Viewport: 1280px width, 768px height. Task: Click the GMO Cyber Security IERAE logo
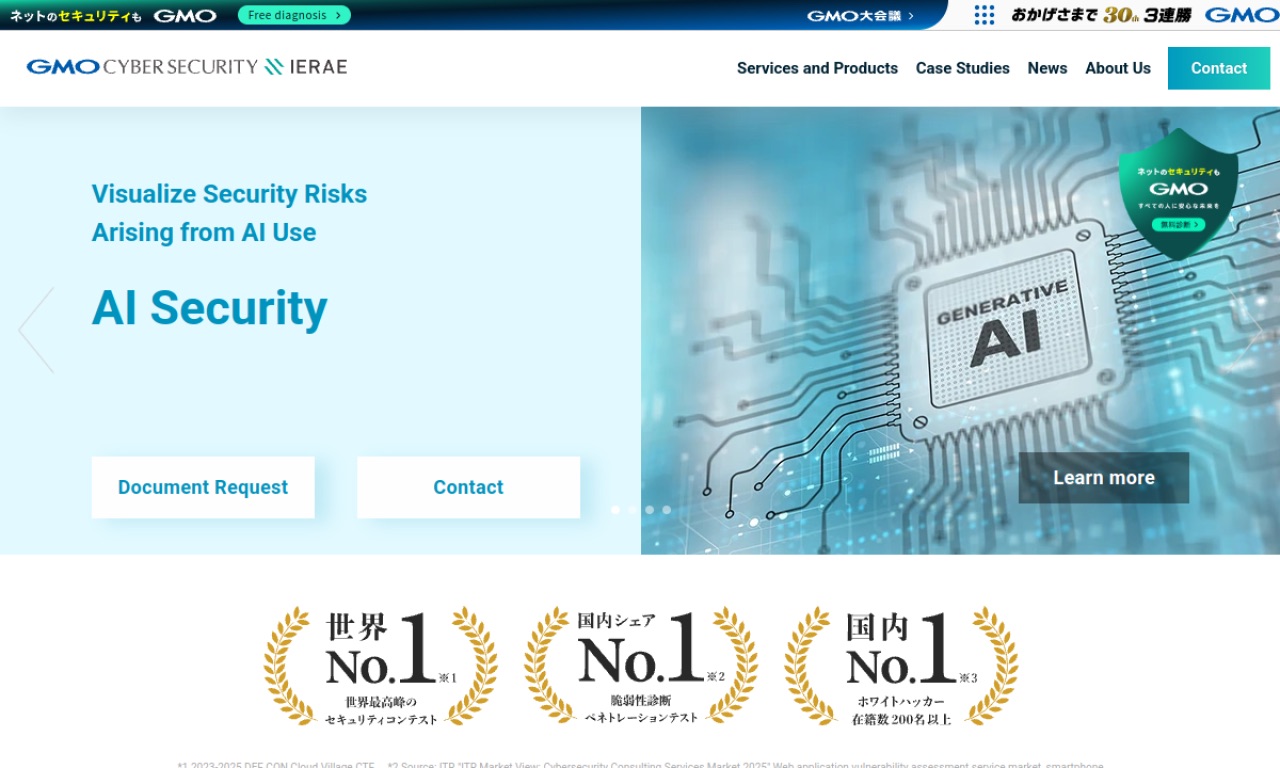click(187, 67)
